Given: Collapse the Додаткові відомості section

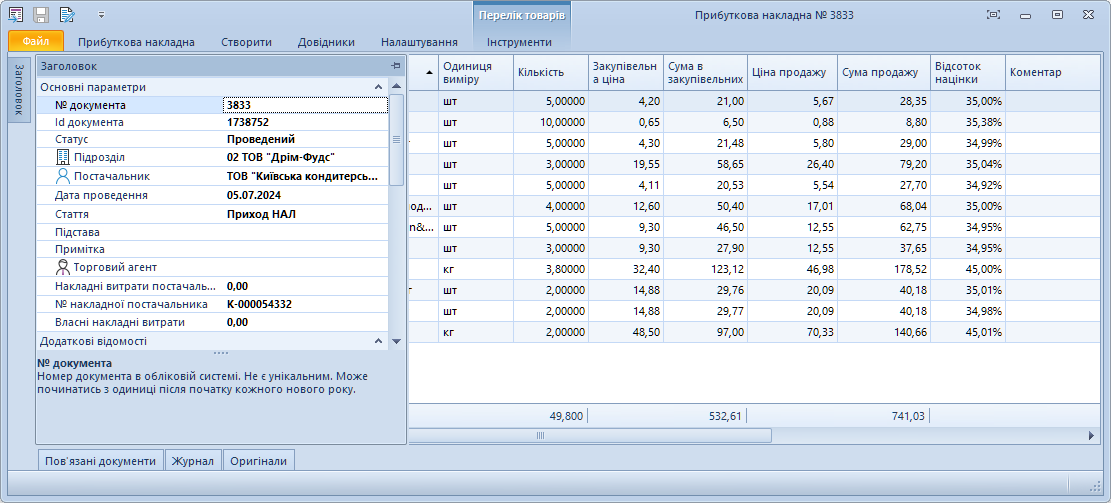Looking at the screenshot, I should tap(379, 341).
